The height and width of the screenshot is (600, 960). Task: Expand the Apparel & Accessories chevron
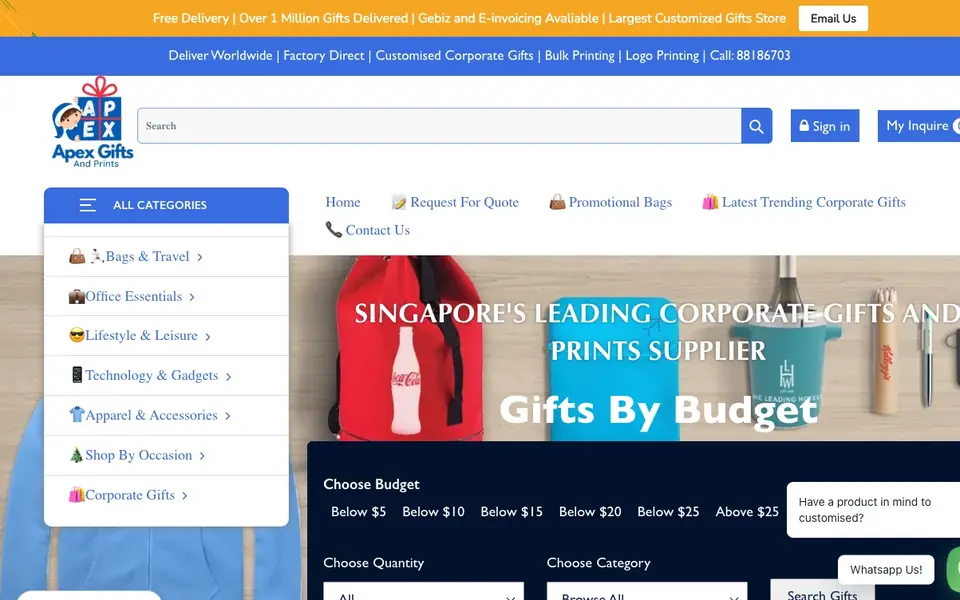pyautogui.click(x=228, y=416)
